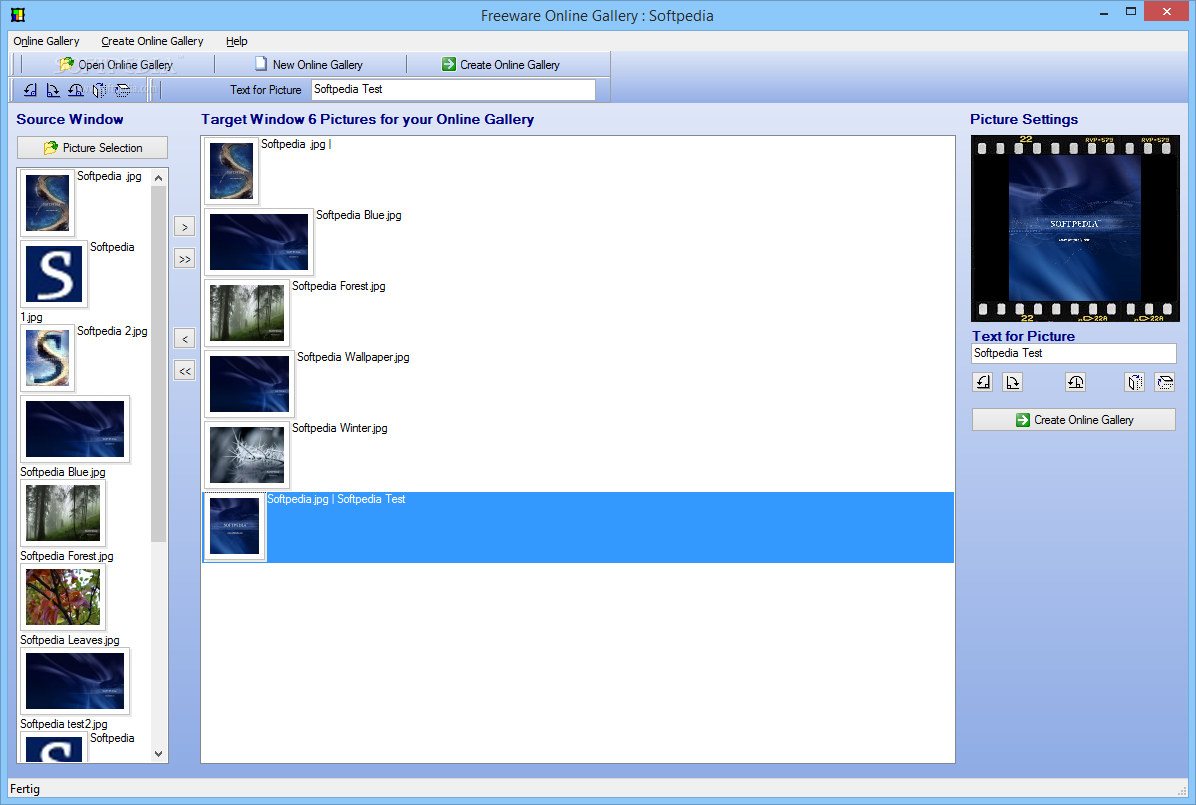Click Create Online Gallery button under Picture Settings

click(1074, 420)
